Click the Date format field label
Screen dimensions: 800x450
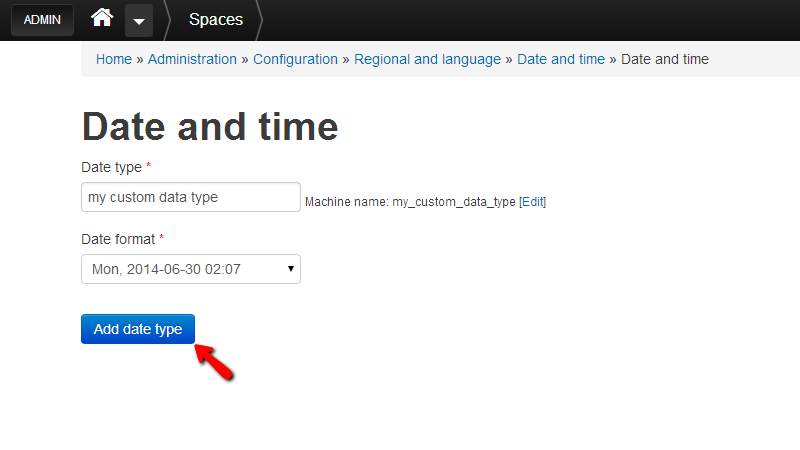pos(119,239)
